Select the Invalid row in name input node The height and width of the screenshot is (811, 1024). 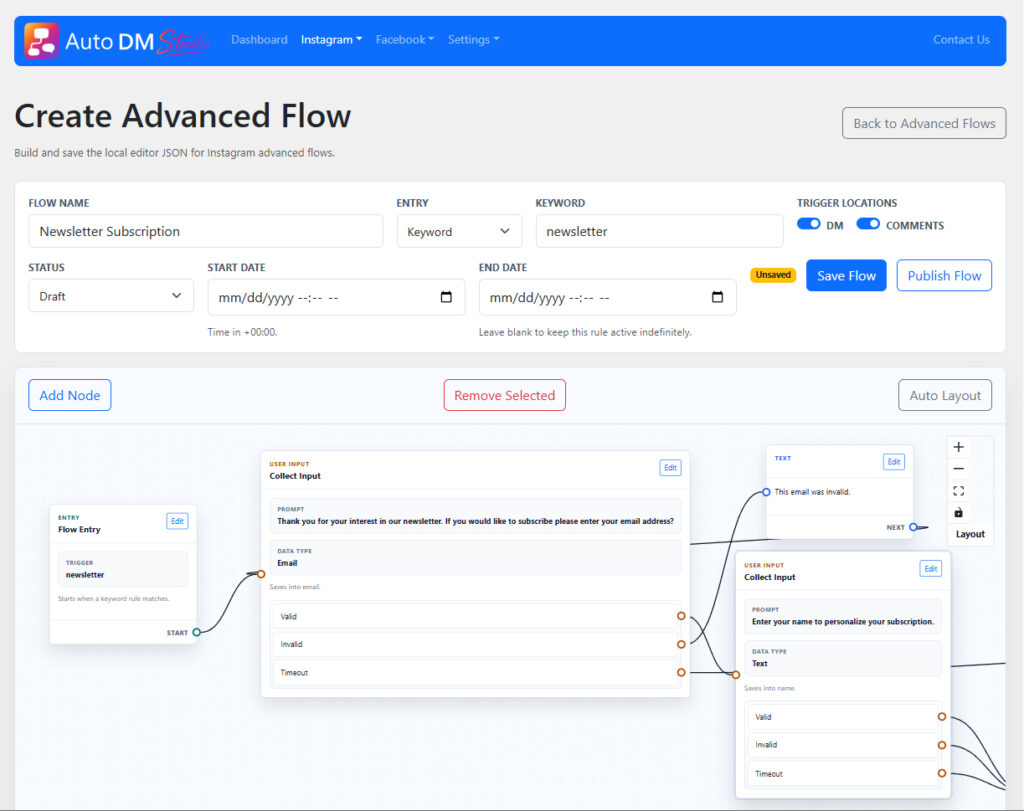(x=842, y=745)
